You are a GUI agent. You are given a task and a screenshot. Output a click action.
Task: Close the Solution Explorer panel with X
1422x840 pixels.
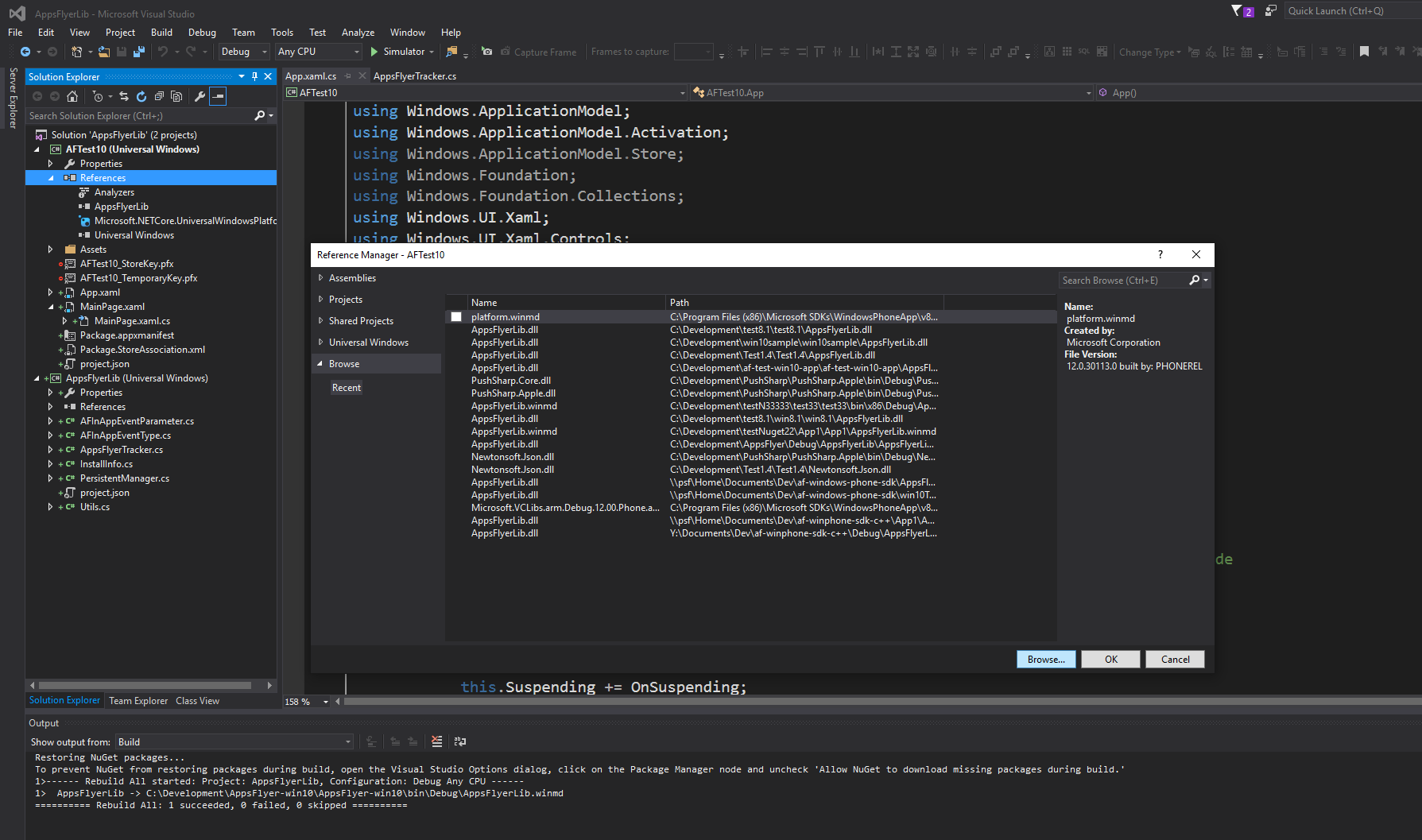point(268,76)
